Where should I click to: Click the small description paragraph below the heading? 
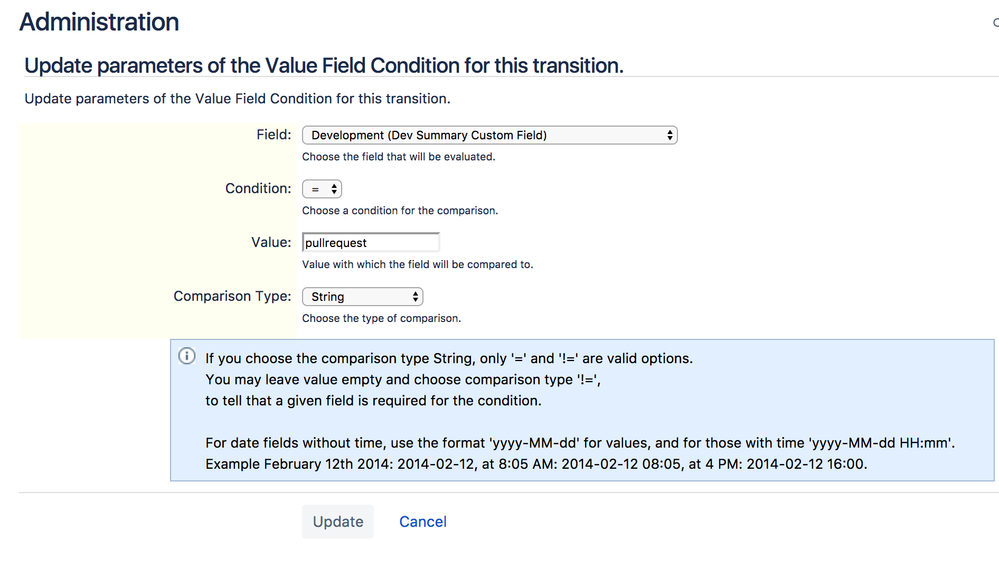click(237, 99)
